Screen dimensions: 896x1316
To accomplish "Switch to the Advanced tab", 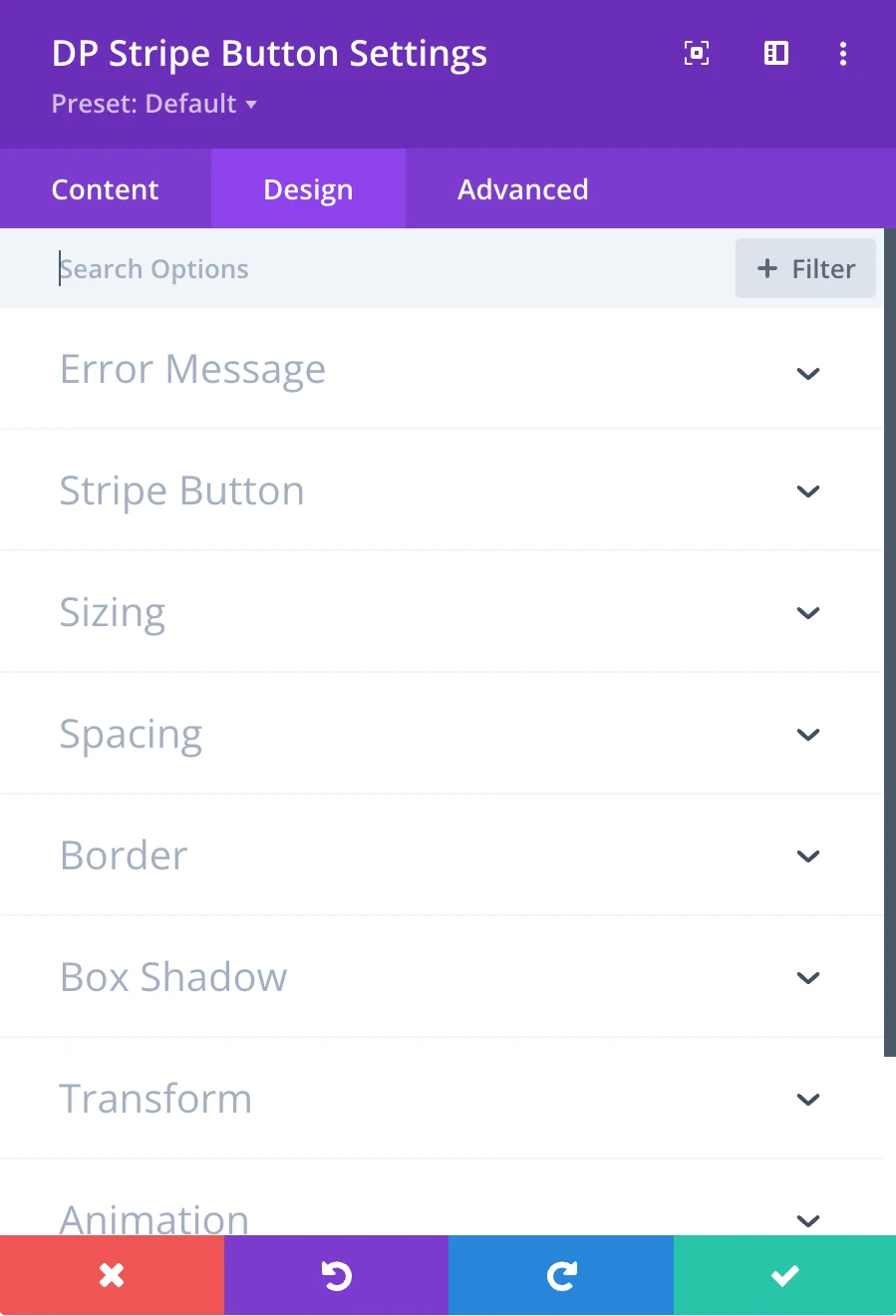I will 522,189.
